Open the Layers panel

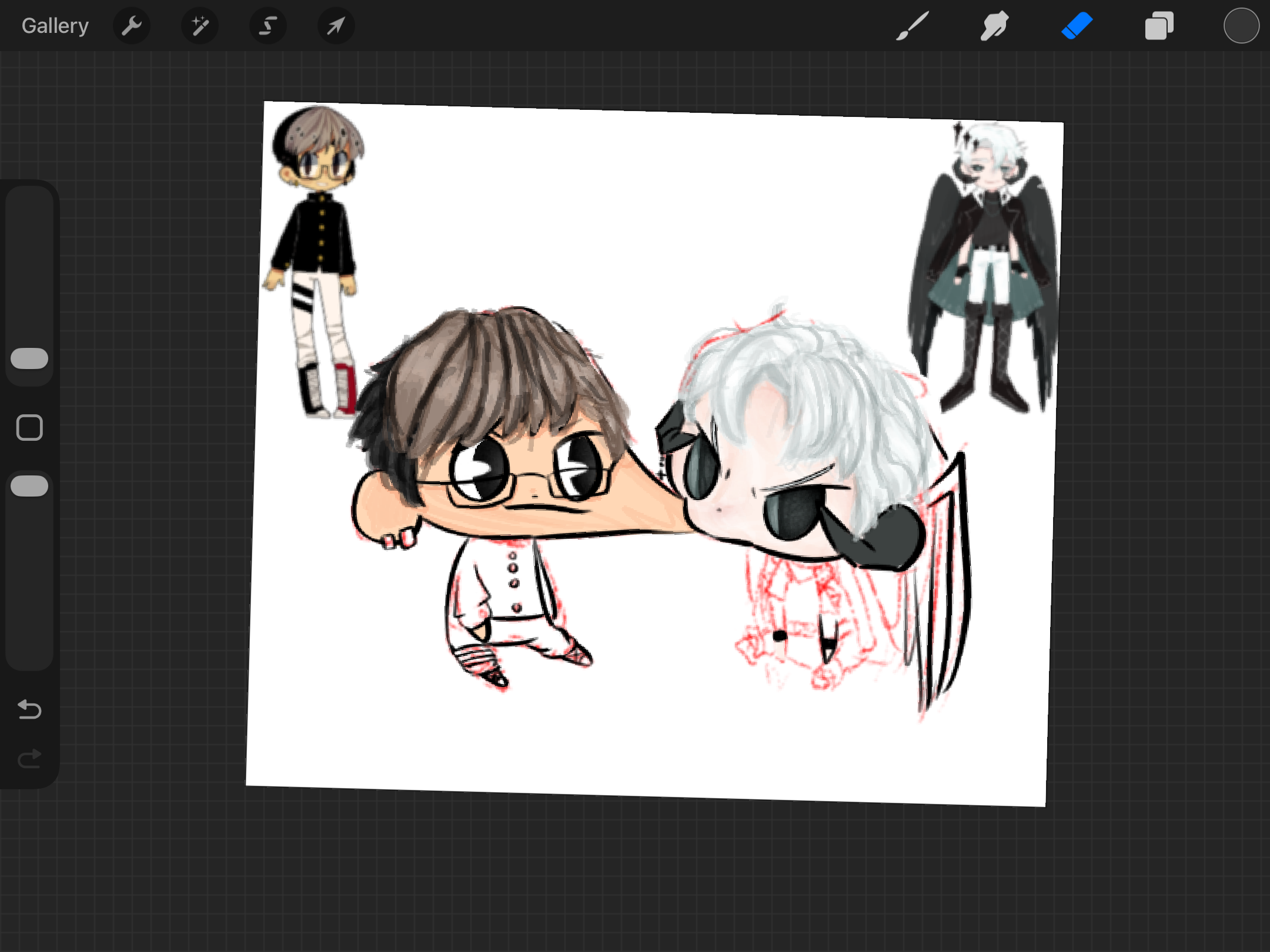point(1159,26)
